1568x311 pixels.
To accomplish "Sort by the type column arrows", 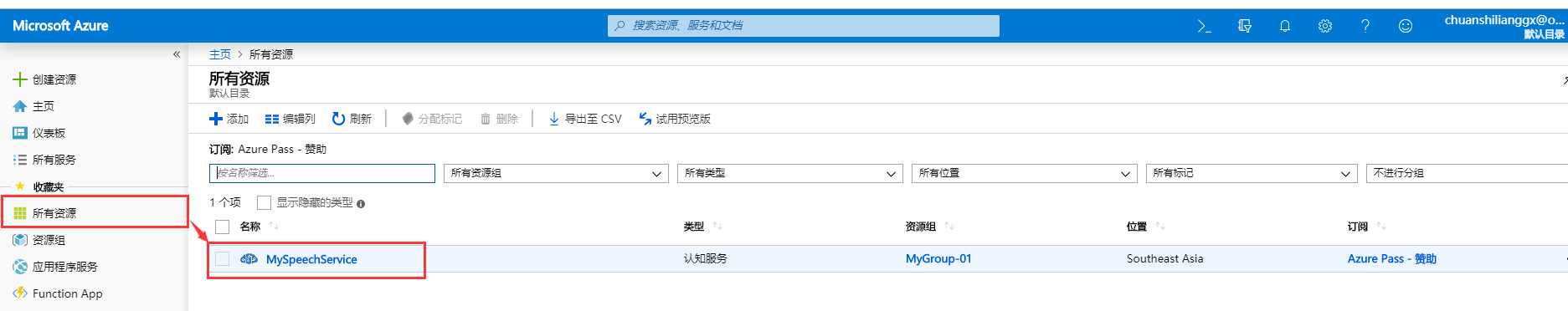I will [x=717, y=227].
